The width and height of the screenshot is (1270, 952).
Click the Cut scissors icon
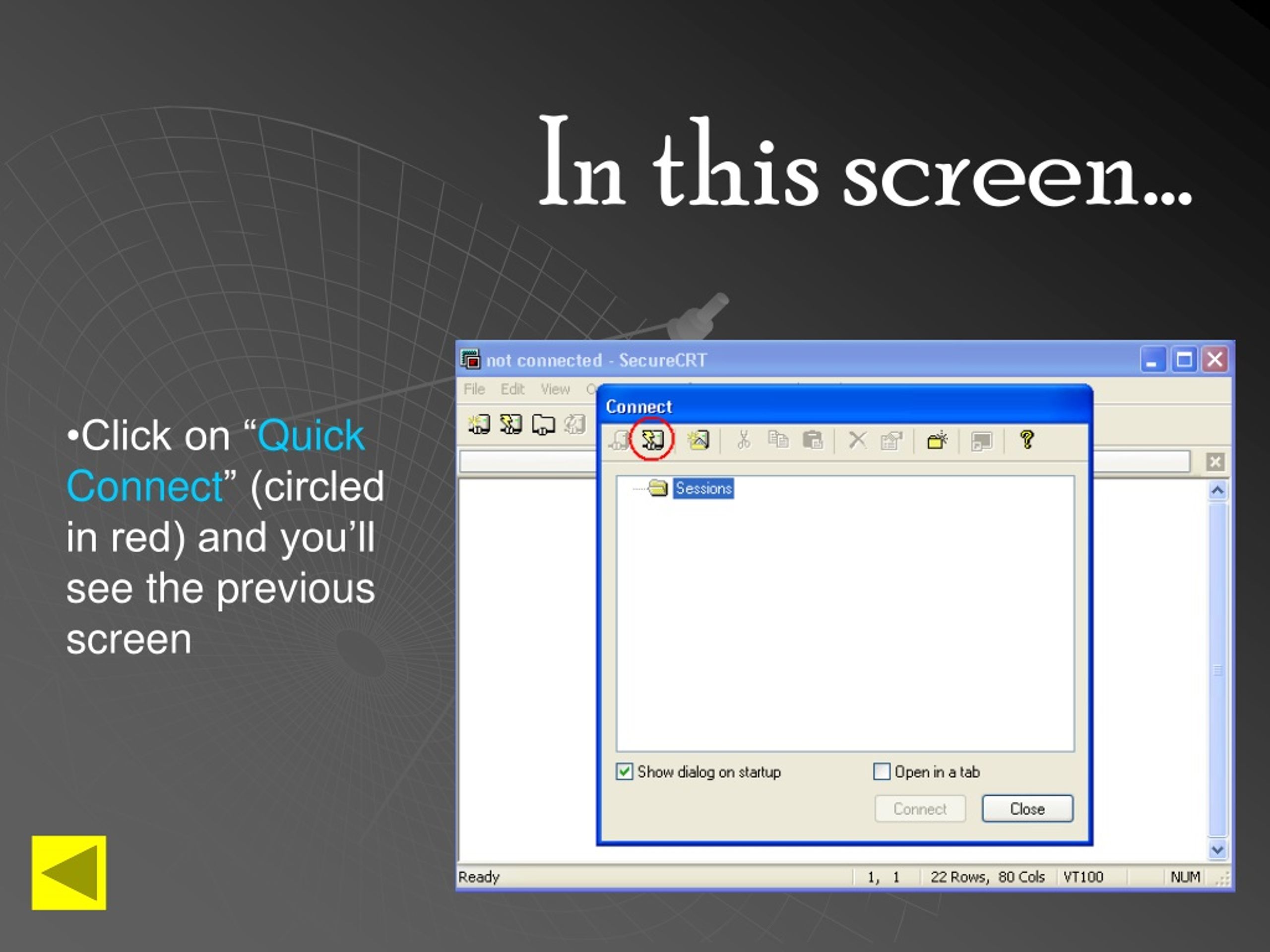point(744,440)
